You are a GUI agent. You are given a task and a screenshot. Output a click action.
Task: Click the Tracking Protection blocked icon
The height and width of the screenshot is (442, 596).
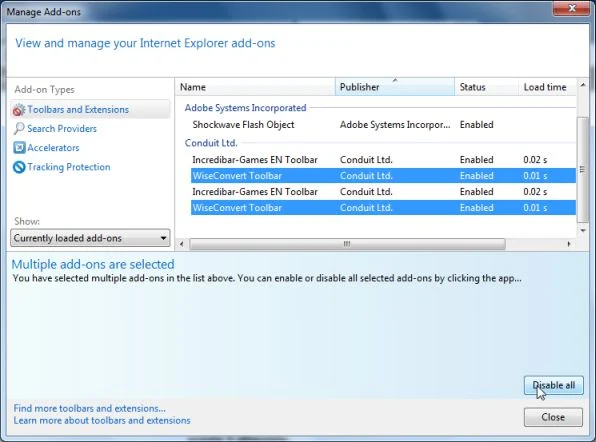19,167
